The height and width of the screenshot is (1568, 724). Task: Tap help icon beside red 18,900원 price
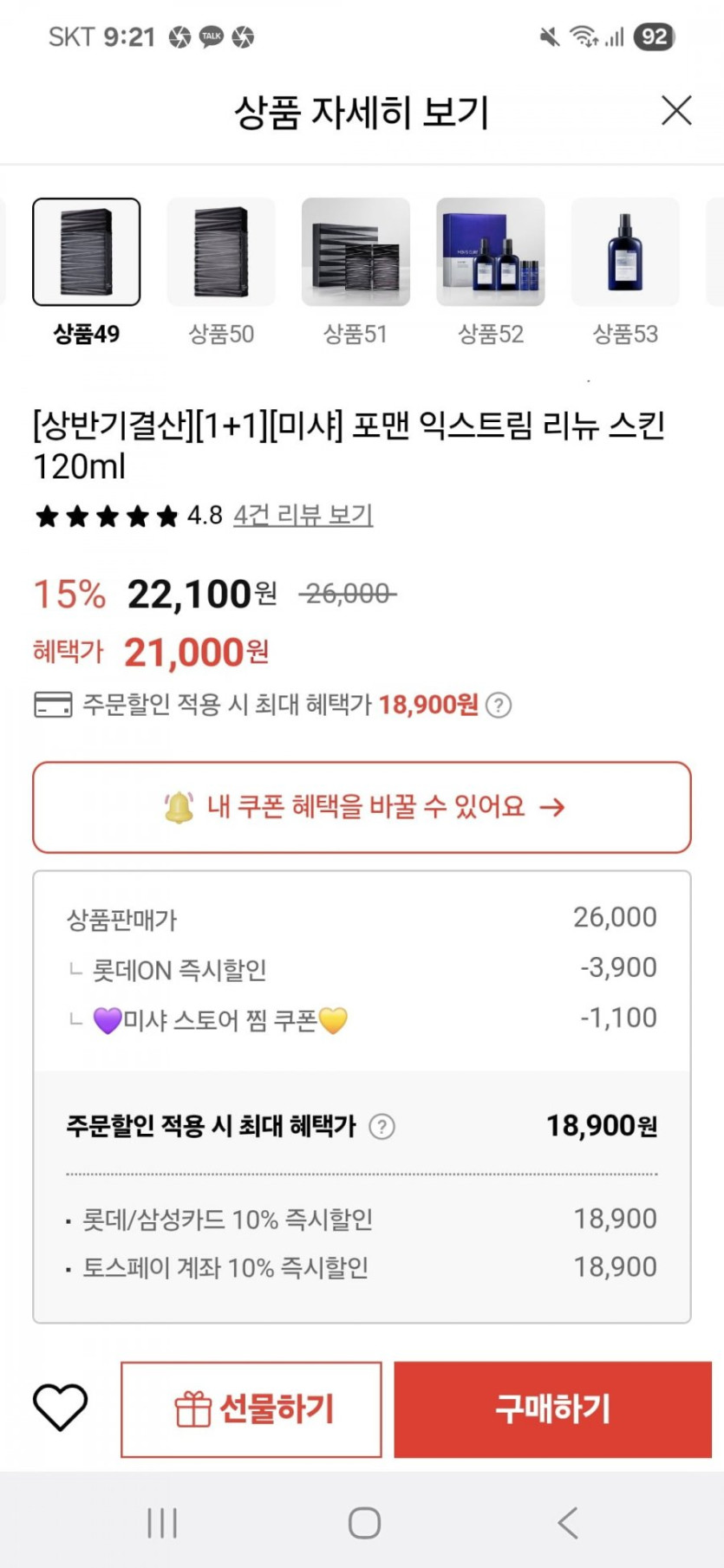(499, 706)
